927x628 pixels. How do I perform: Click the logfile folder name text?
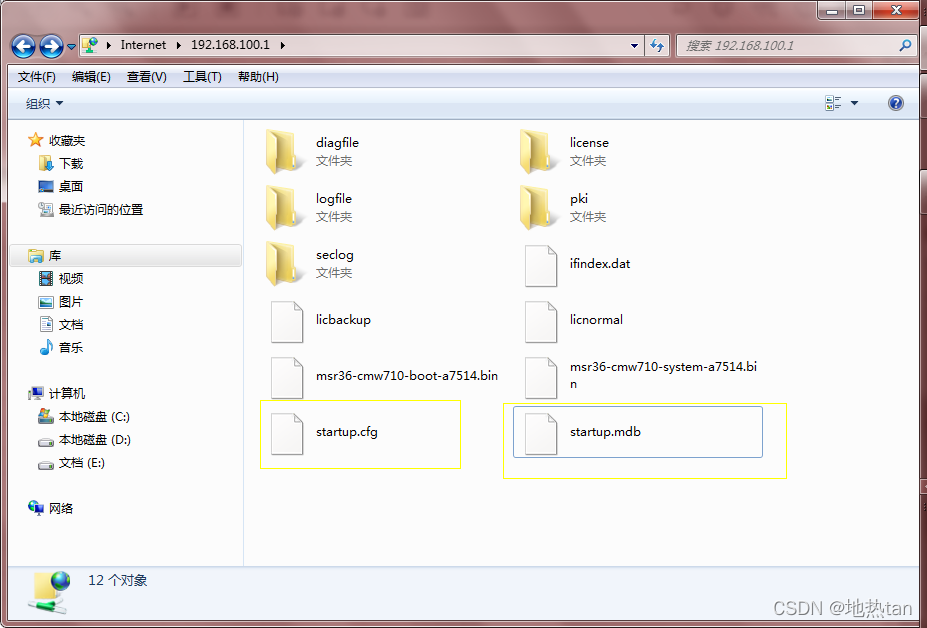point(333,199)
